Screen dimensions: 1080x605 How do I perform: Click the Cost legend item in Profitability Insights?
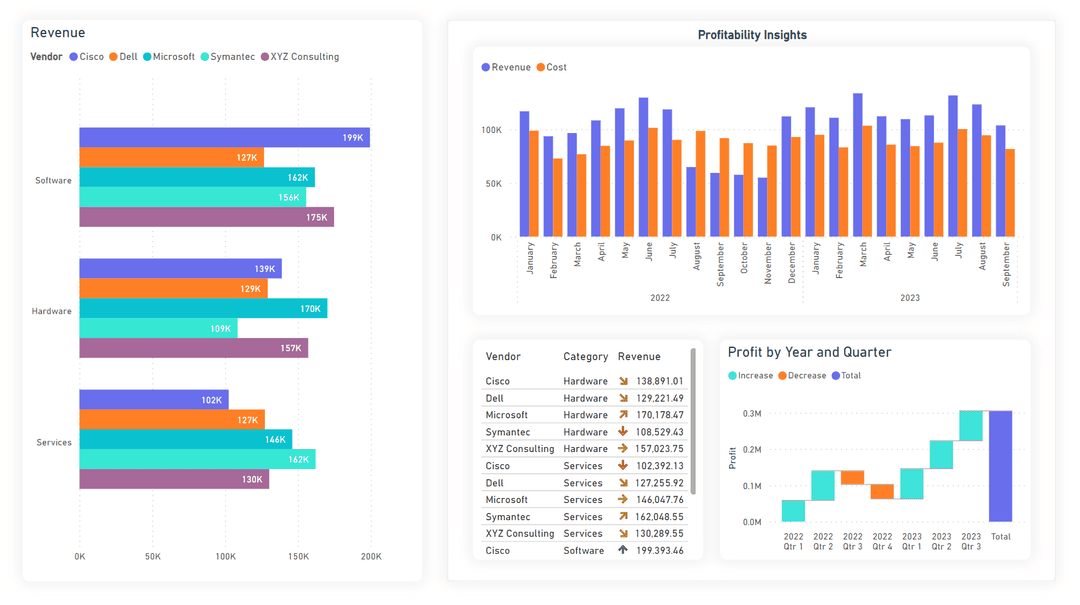click(x=552, y=68)
